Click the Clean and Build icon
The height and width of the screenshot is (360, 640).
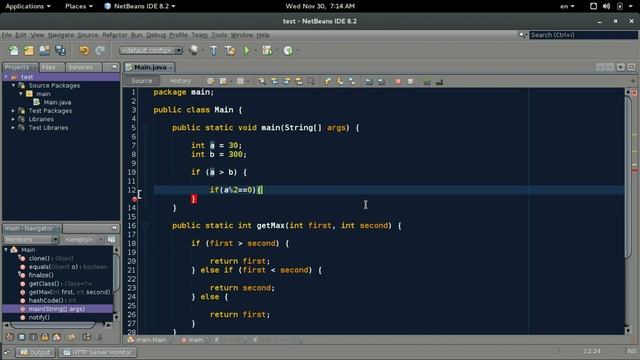[x=230, y=51]
